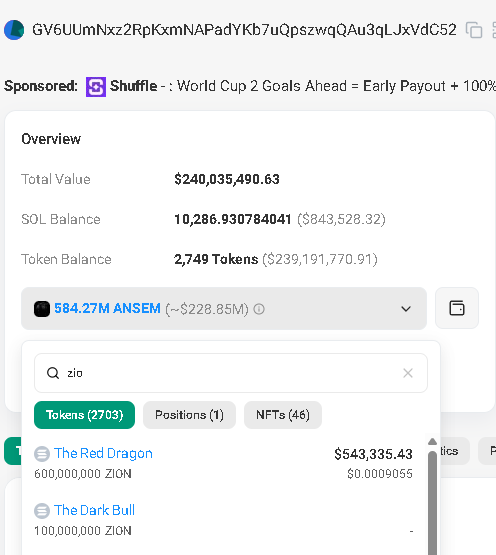Switch to the NFTs (46) tab
This screenshot has width=496, height=555.
[x=283, y=415]
